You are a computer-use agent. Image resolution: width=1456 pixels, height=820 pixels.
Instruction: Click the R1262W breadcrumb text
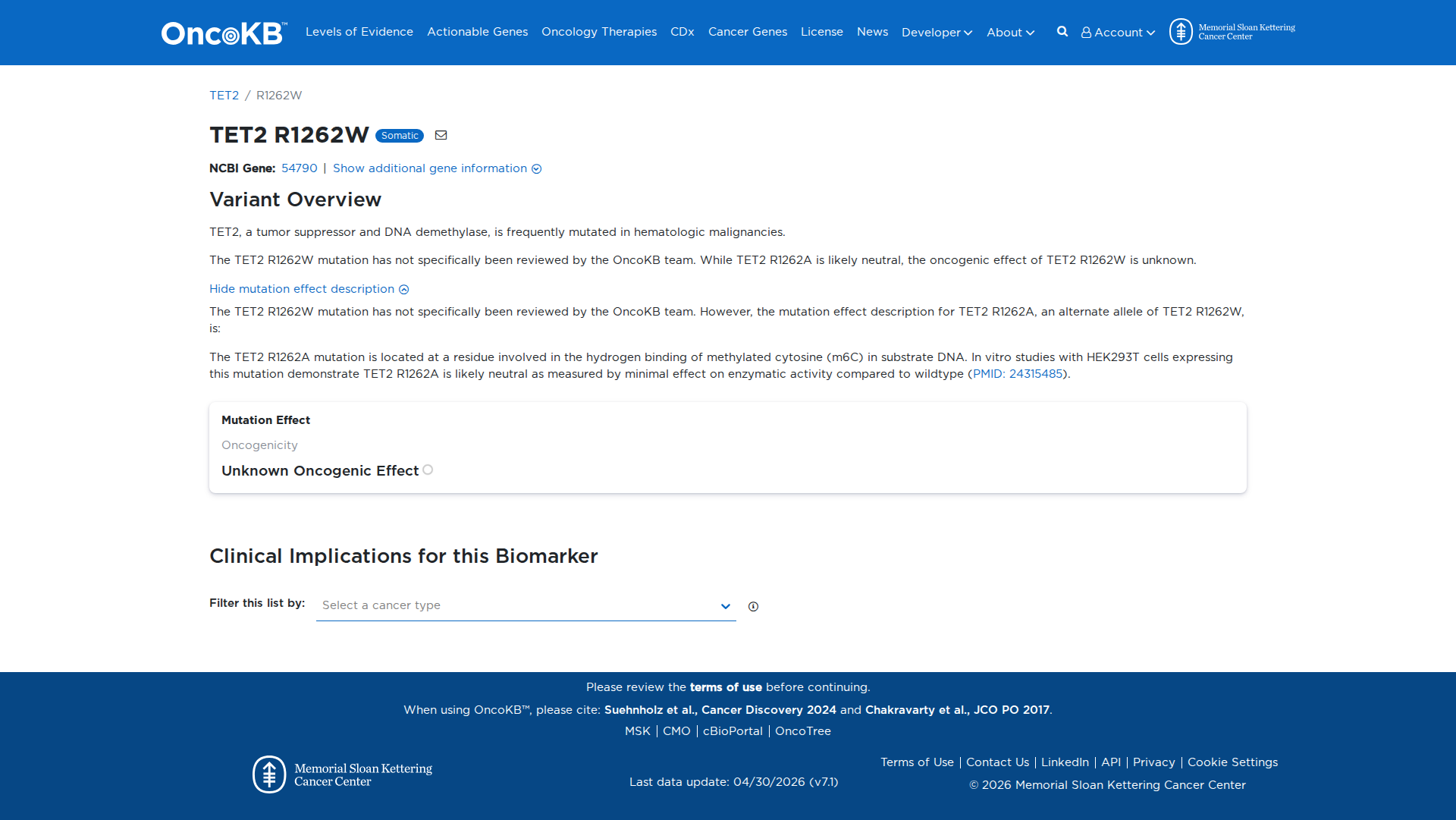[x=279, y=96]
